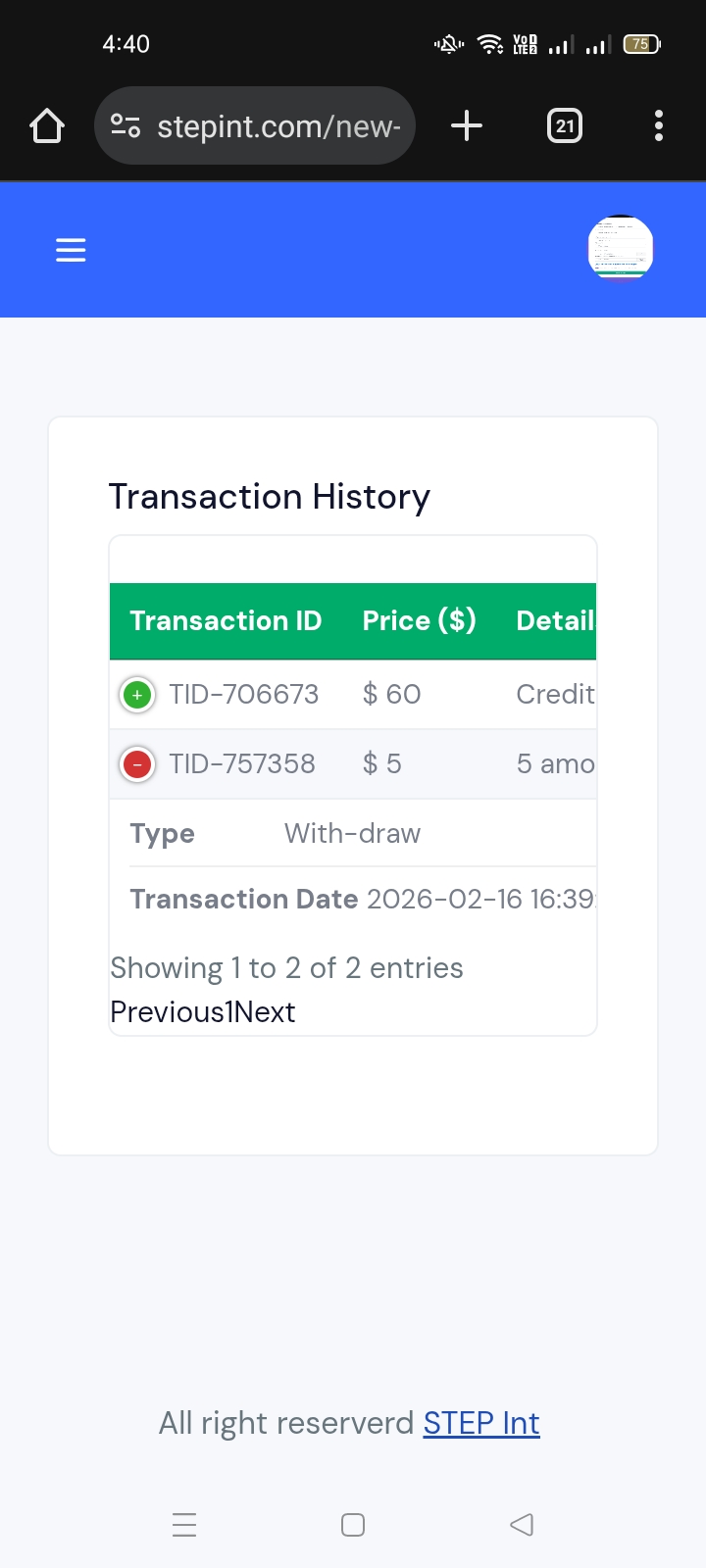The height and width of the screenshot is (1568, 706).
Task: Open a new browser tab
Action: click(467, 125)
